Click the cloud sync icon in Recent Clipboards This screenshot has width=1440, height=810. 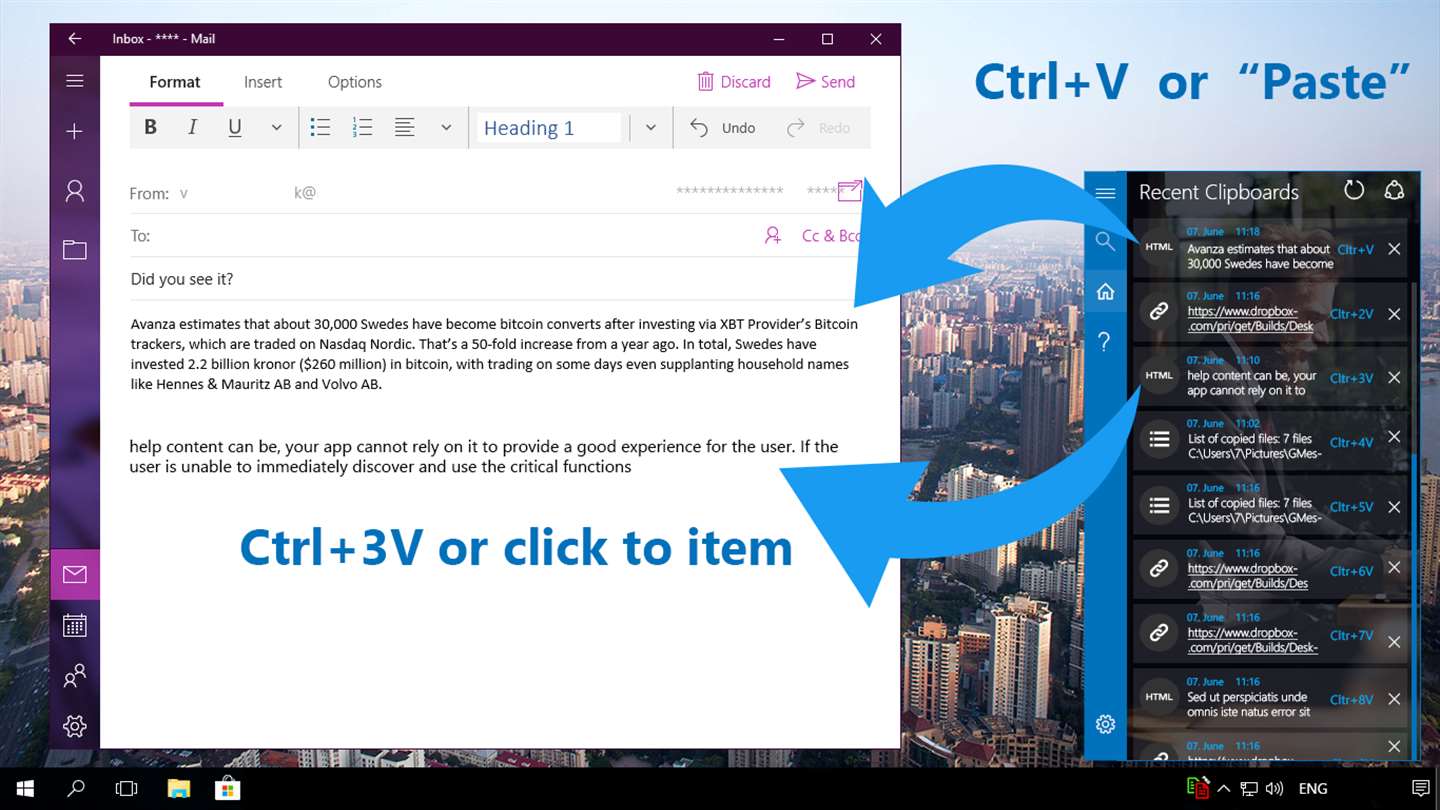click(1394, 190)
